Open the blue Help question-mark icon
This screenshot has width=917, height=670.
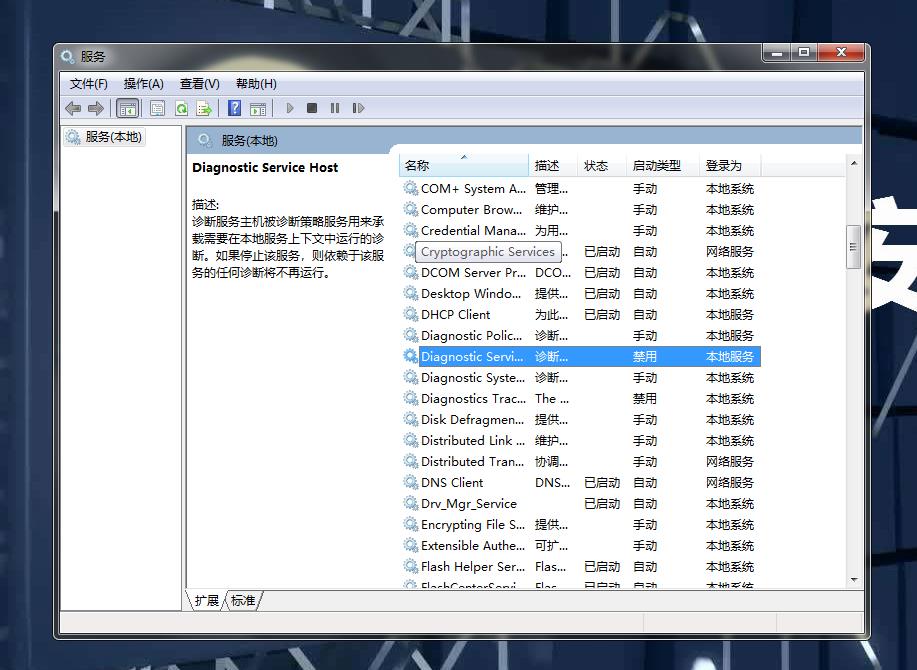(235, 108)
